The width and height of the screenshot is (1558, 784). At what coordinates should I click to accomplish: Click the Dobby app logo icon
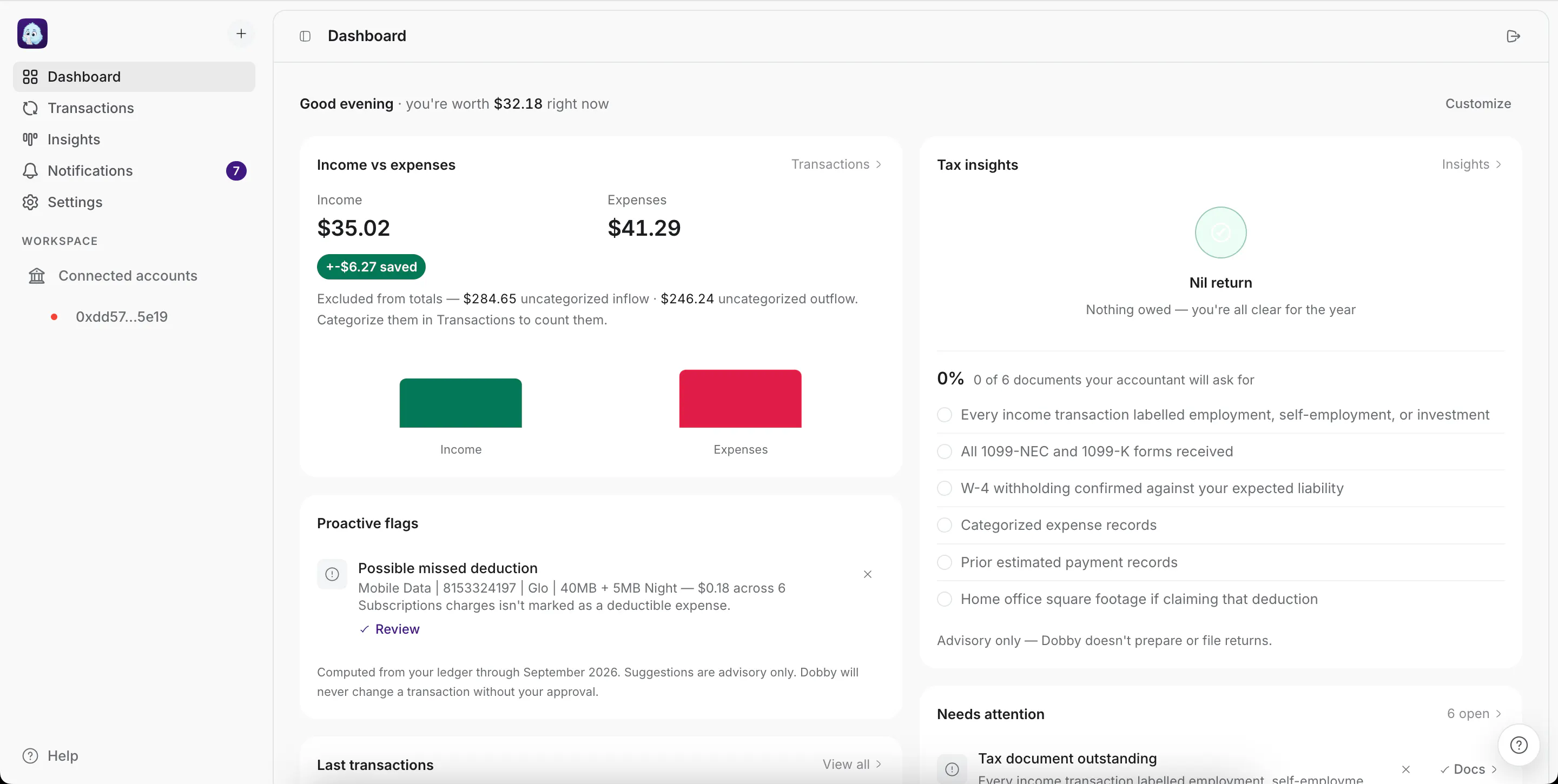pos(32,33)
